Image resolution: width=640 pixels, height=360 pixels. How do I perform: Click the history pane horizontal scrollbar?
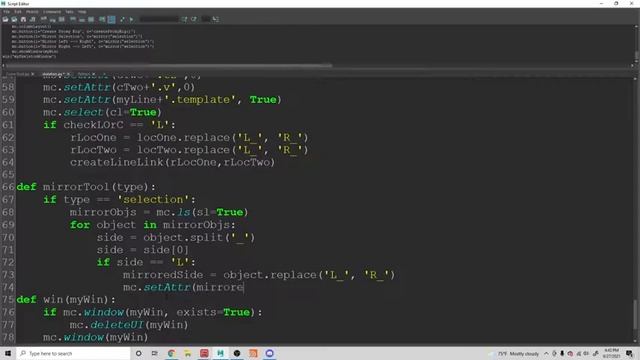tap(169, 65)
